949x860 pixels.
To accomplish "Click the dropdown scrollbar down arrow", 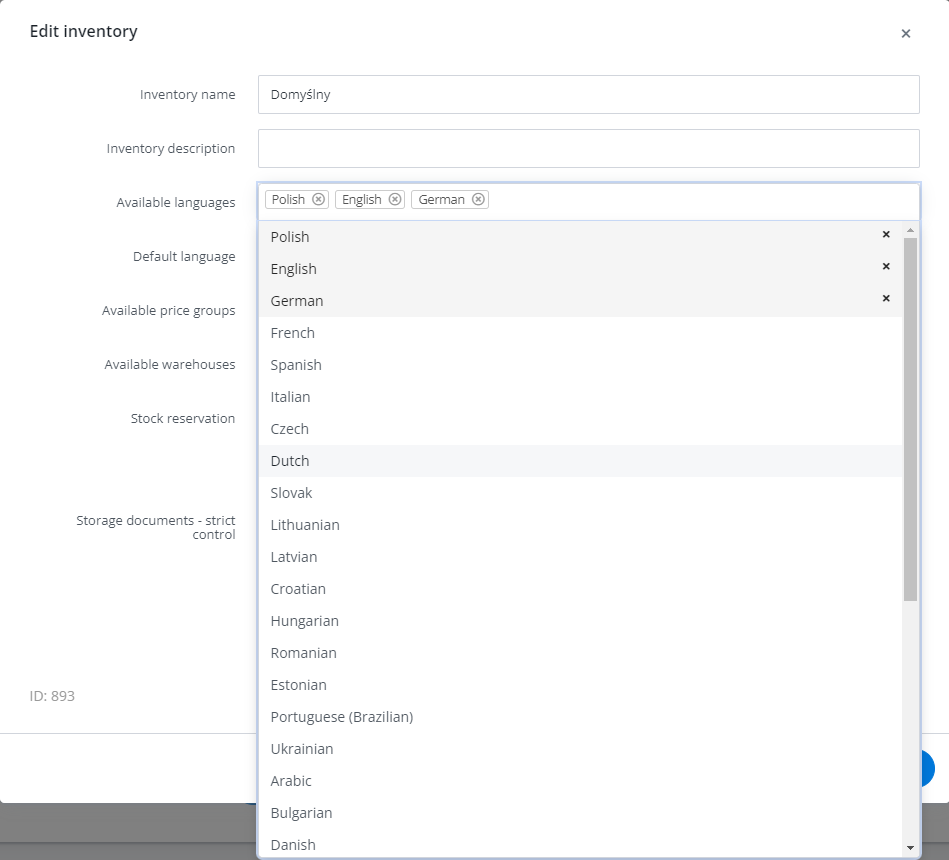I will click(x=910, y=848).
